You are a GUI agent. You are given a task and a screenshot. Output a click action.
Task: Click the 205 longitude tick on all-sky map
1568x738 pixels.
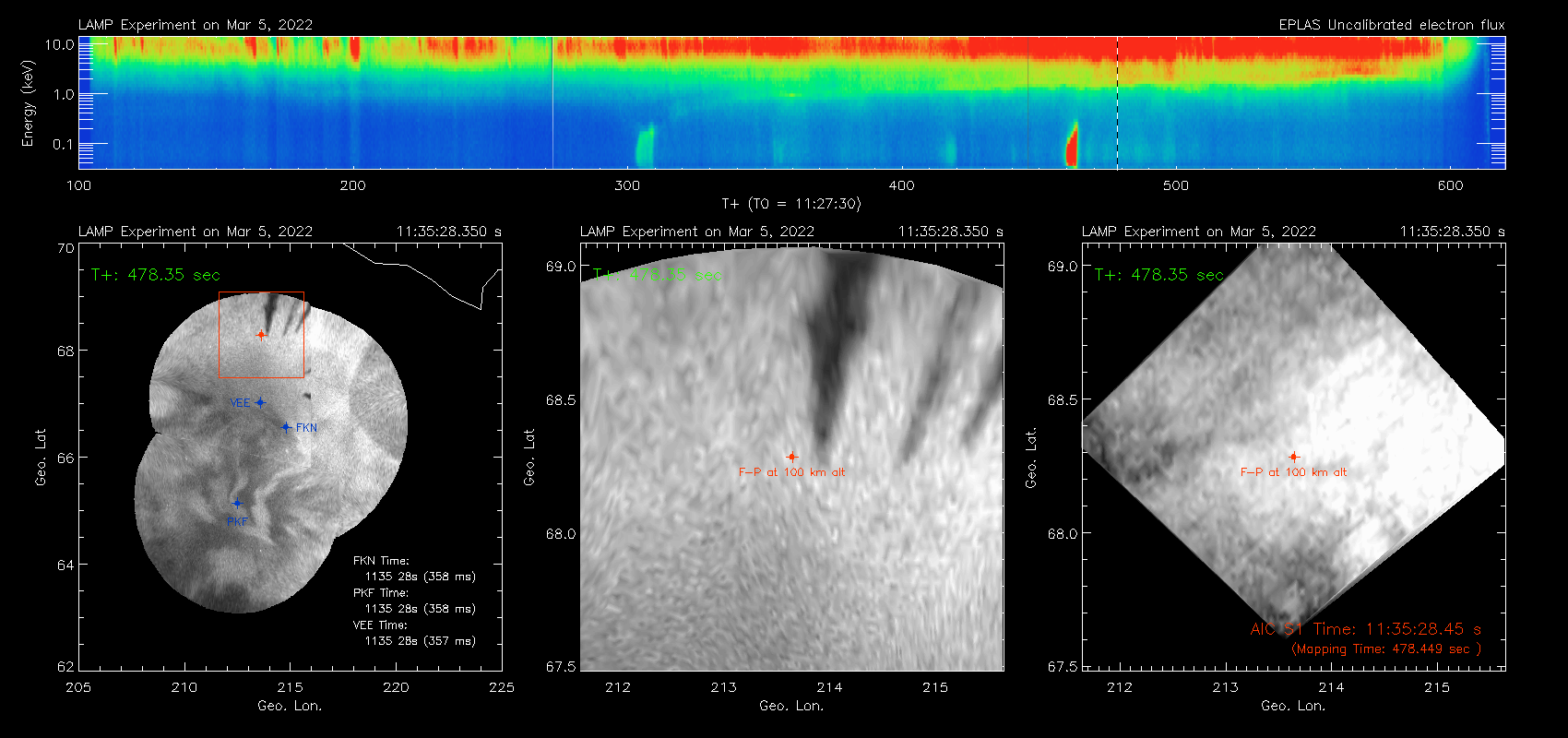click(x=78, y=687)
